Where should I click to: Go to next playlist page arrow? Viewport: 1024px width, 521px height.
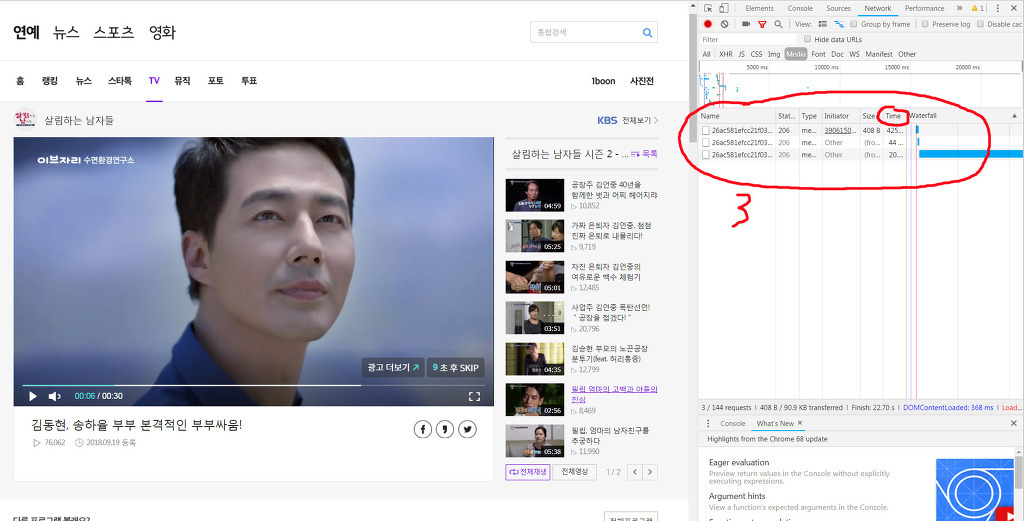click(650, 472)
